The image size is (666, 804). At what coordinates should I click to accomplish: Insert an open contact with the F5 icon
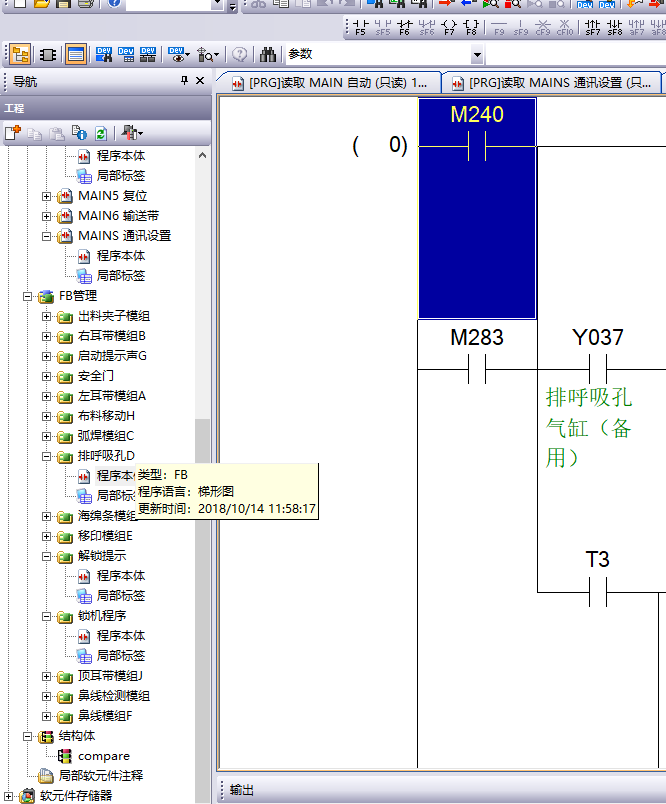pyautogui.click(x=360, y=27)
